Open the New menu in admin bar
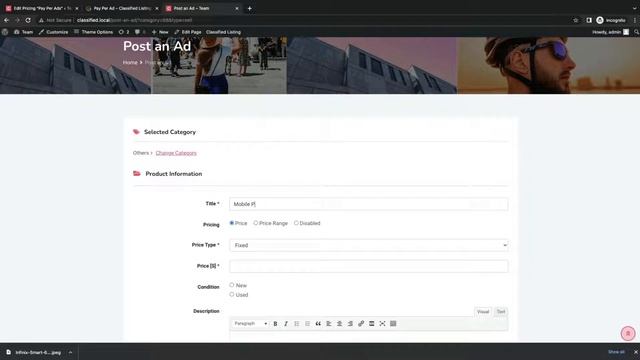This screenshot has height=360, width=640. pyautogui.click(x=160, y=32)
